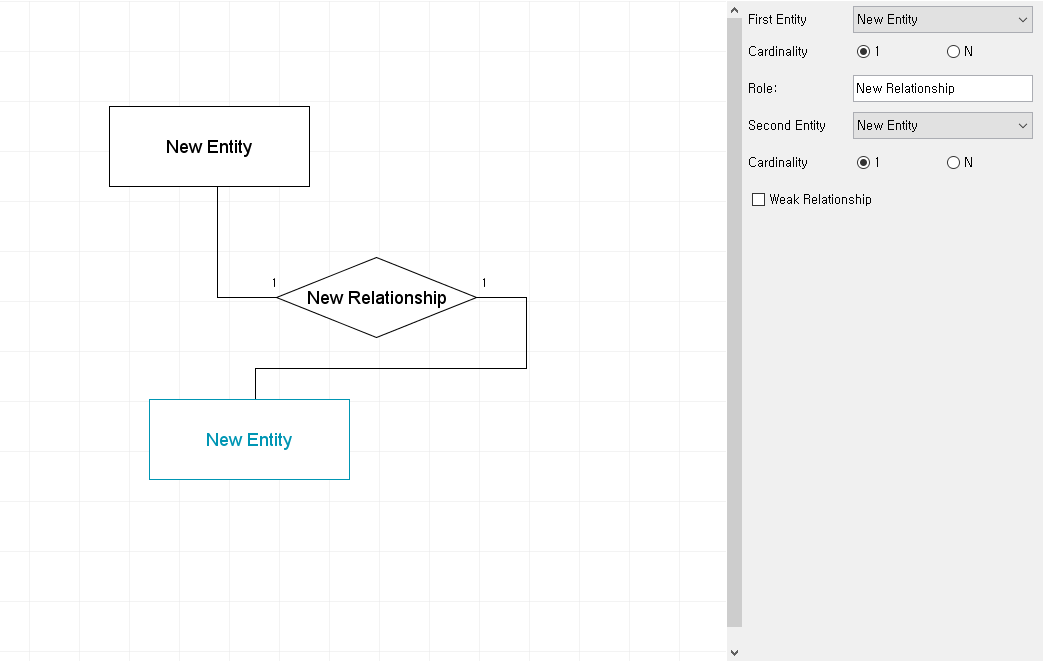This screenshot has height=661, width=1043.
Task: Open the First Entity dropdown
Action: tap(943, 19)
